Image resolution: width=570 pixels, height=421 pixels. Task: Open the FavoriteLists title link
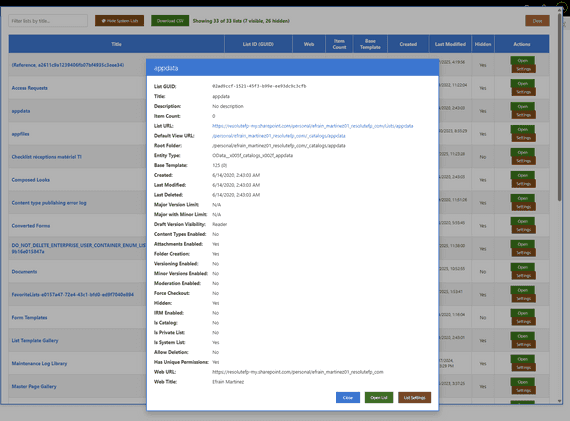point(73,294)
